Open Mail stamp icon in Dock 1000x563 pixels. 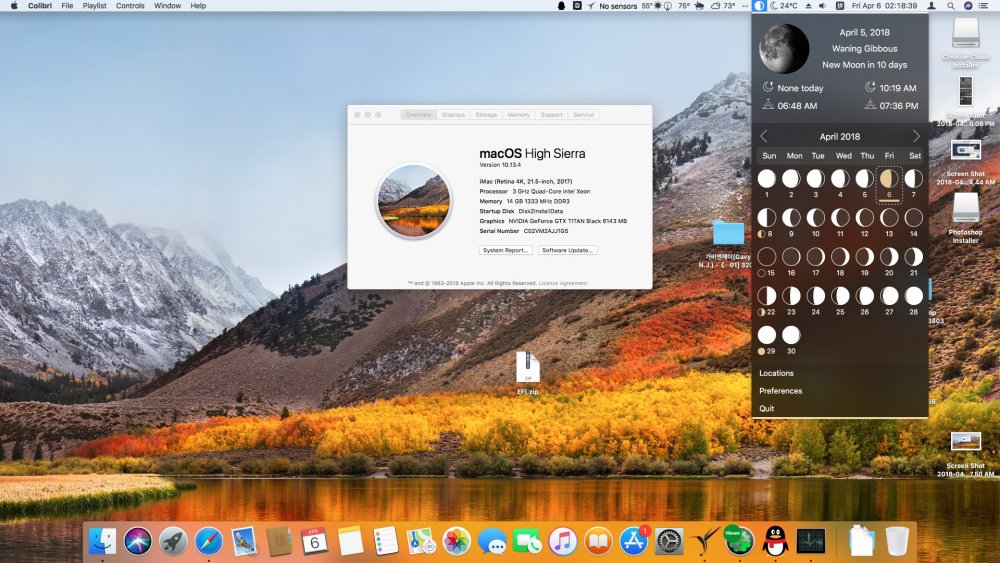[244, 541]
